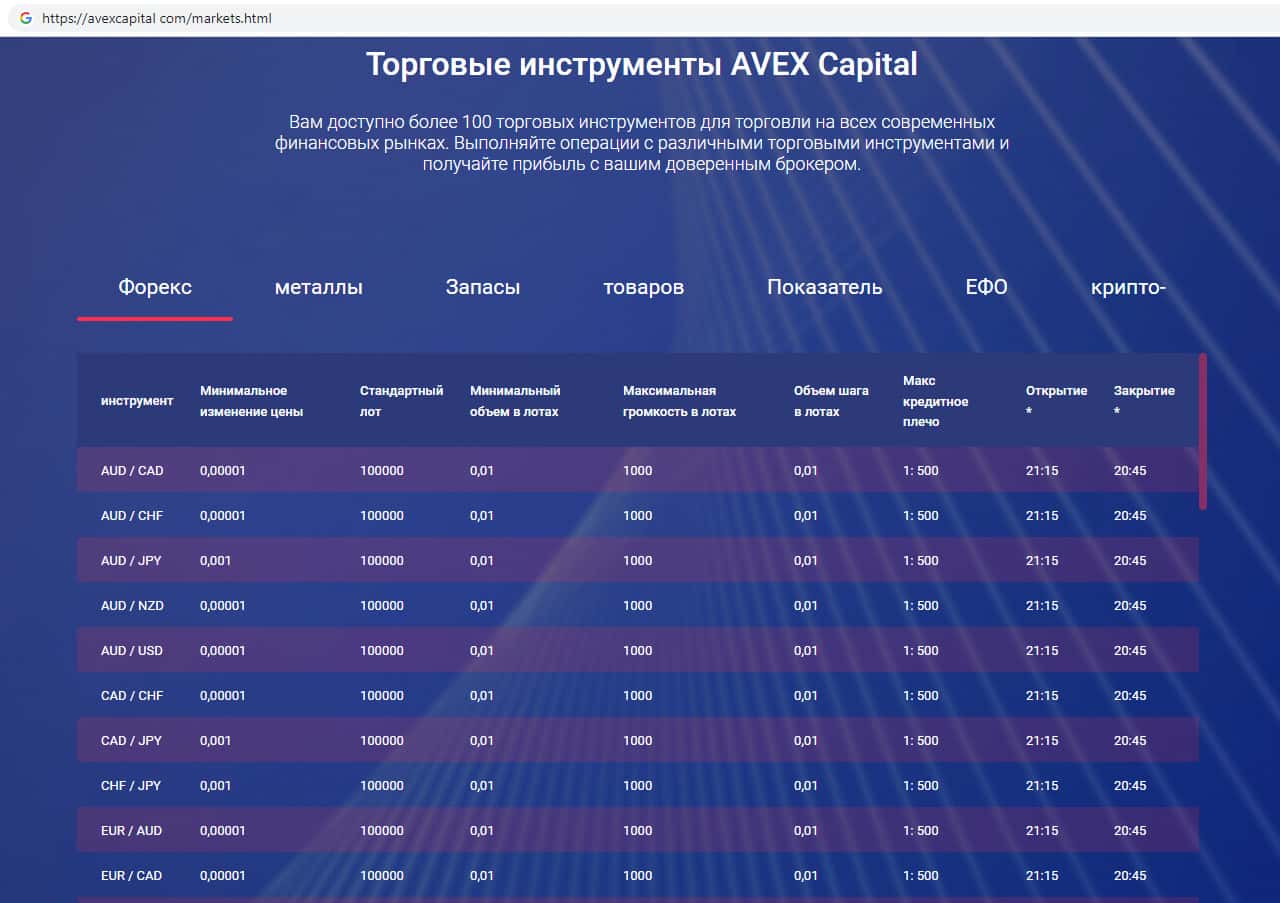Switch to the крипто- tab
1280x903 pixels.
coord(1129,287)
